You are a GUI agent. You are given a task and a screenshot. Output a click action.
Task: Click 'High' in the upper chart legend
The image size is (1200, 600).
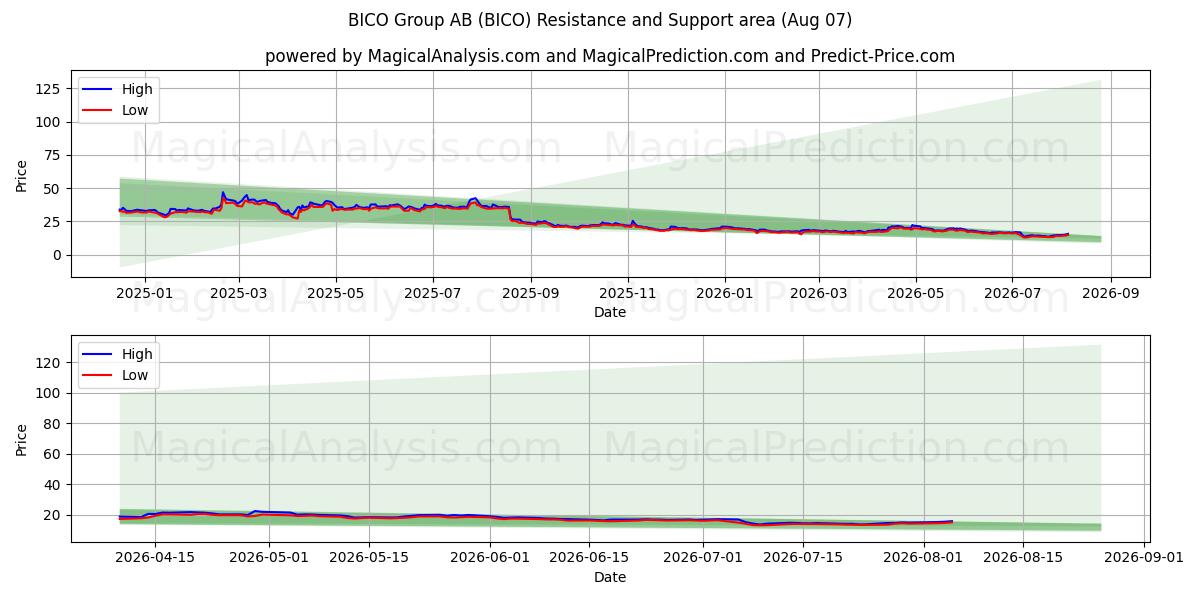pos(137,89)
